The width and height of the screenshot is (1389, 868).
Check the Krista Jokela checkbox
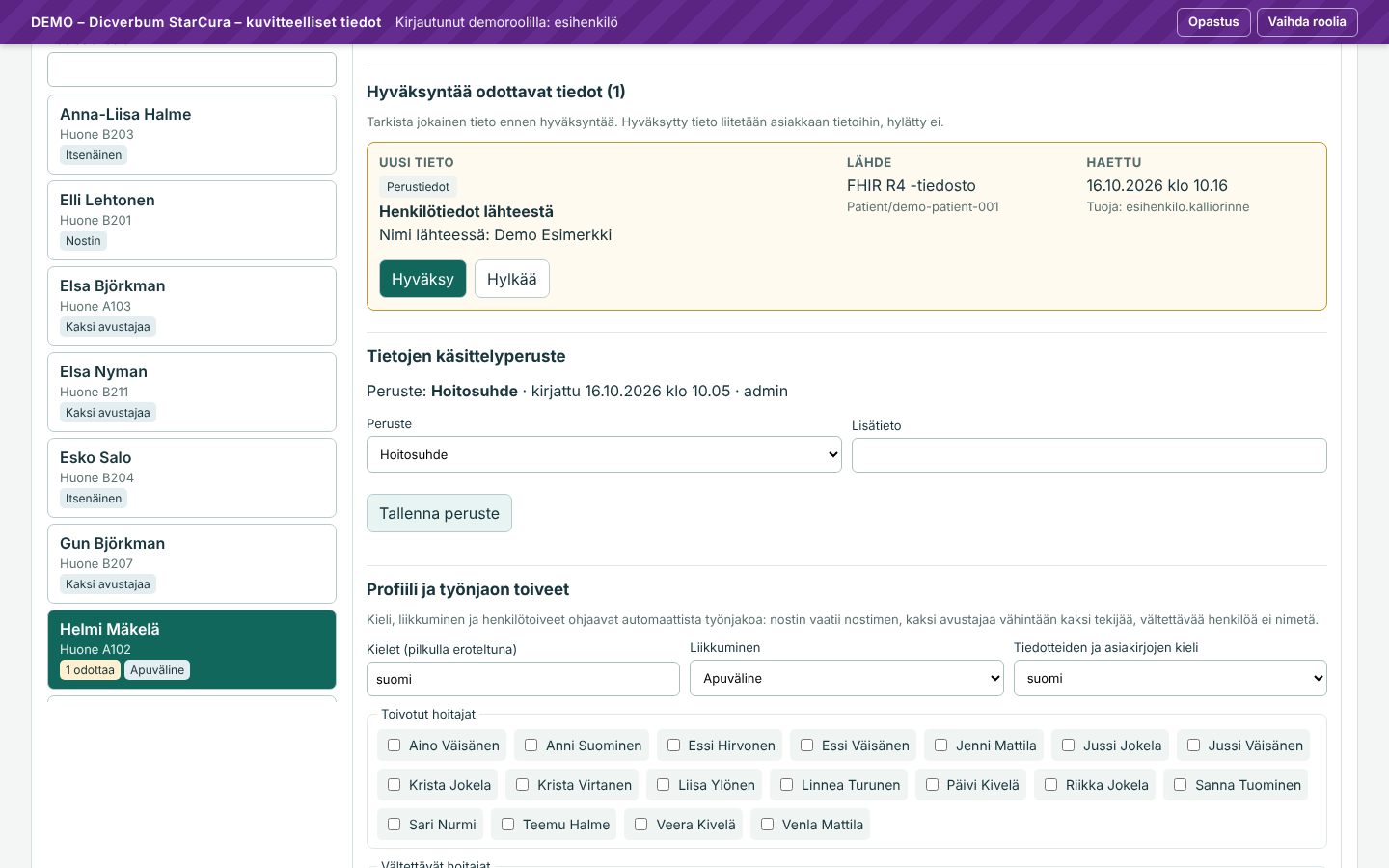[x=394, y=785]
